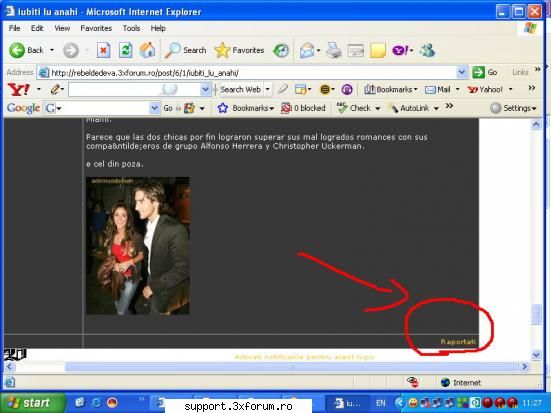Expand Google Bookmarks dropdown
The width and height of the screenshot is (551, 413).
pyautogui.click(x=245, y=108)
